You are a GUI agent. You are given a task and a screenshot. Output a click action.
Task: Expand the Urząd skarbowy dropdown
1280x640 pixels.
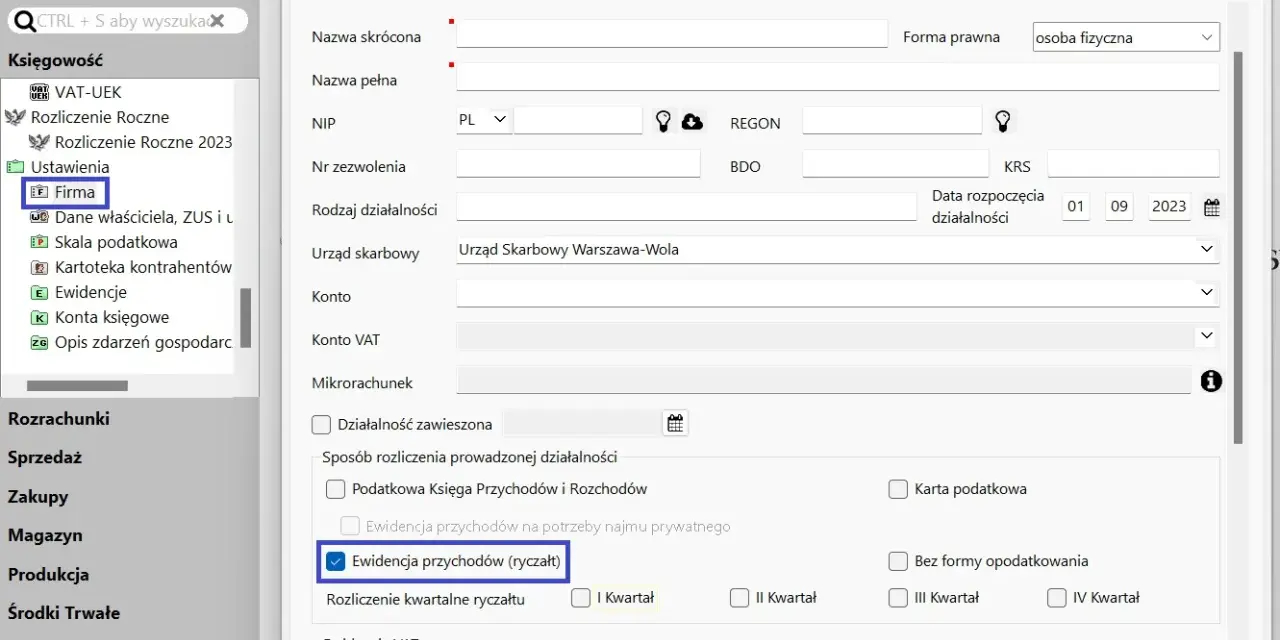[838, 250]
